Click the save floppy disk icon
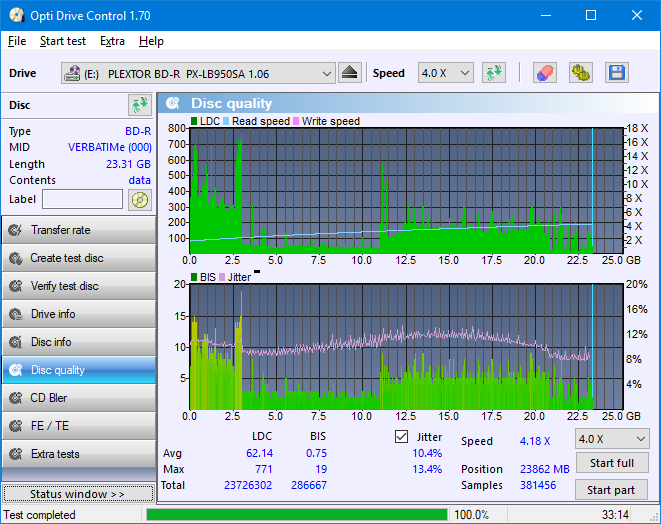 click(x=617, y=73)
